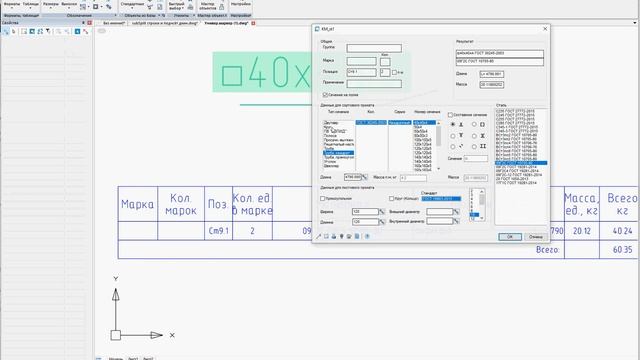Click the Примечание input field
This screenshot has width=640, height=360.
374,84
